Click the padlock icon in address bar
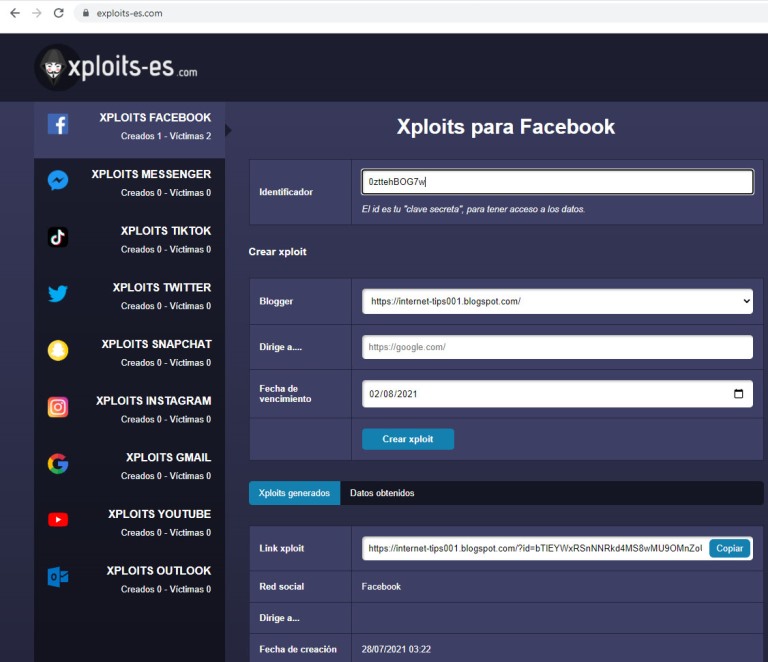768x662 pixels. tap(86, 13)
